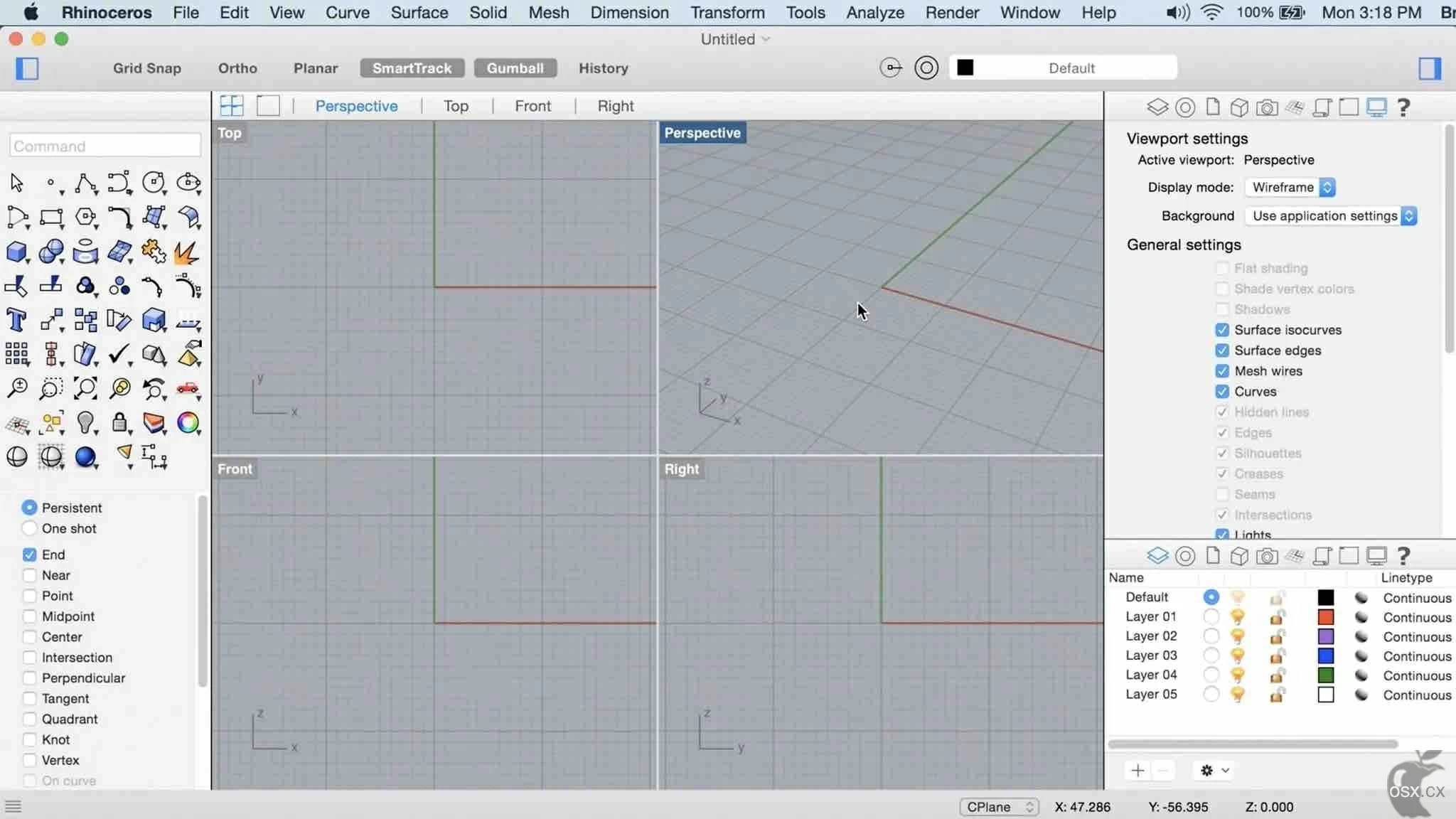
Task: Click the Zoom Extents icon
Action: pyautogui.click(x=85, y=388)
